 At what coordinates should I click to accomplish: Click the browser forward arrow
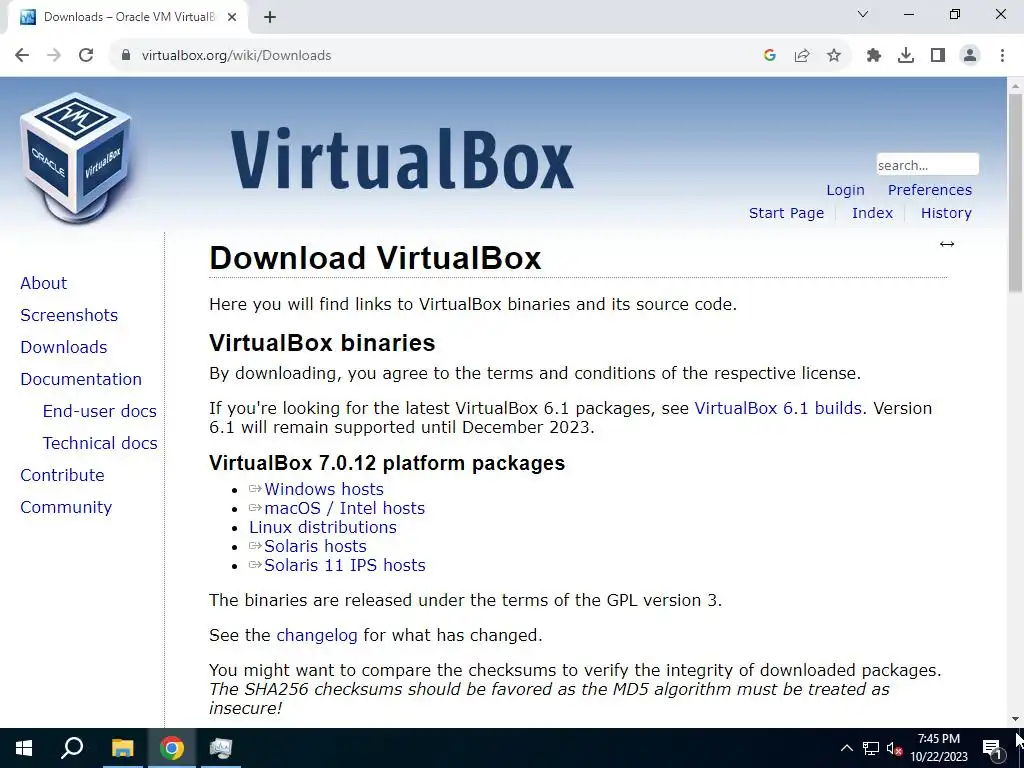(54, 56)
